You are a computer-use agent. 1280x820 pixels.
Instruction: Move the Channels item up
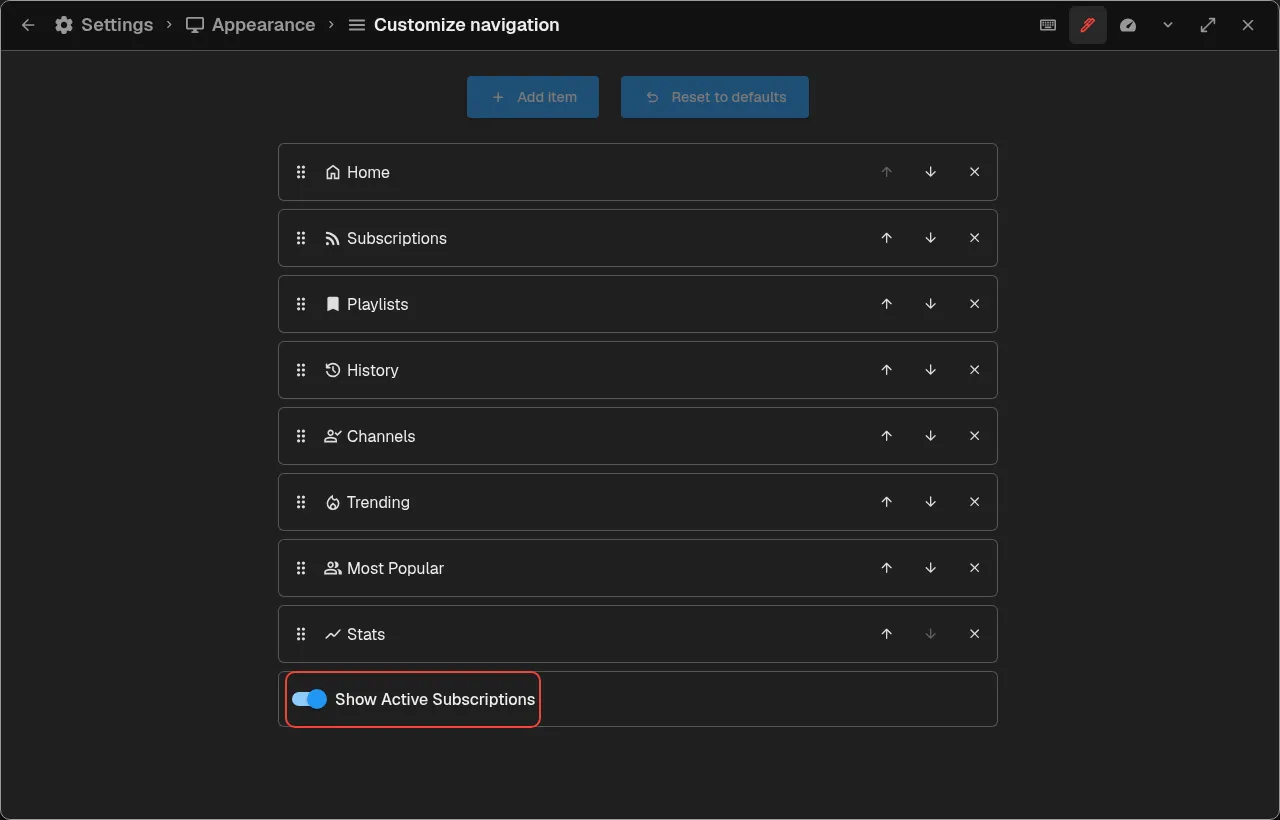click(887, 436)
